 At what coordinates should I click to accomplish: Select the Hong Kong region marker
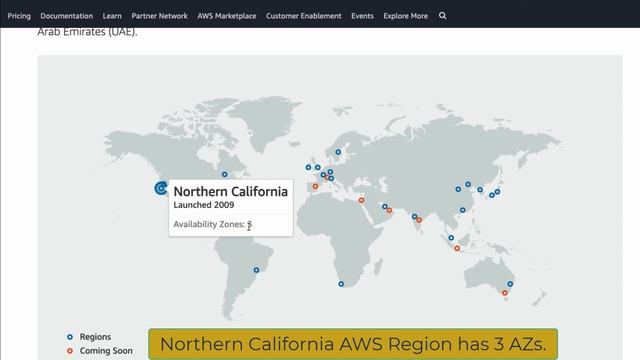(x=462, y=210)
